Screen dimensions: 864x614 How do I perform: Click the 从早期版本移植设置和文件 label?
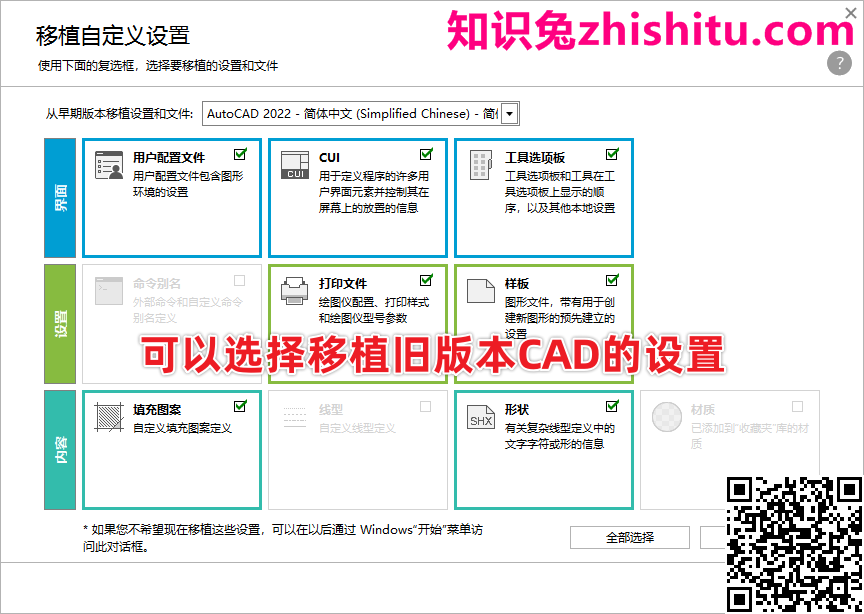click(x=120, y=114)
